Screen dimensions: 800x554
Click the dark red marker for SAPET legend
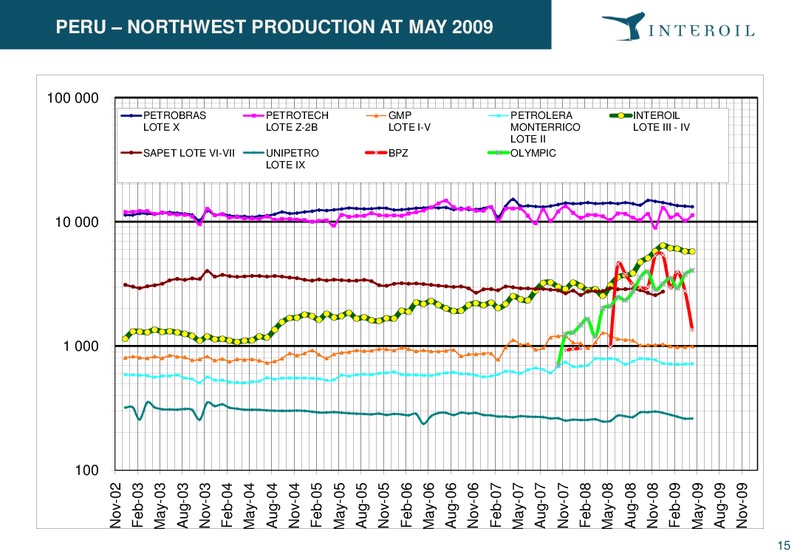click(x=131, y=153)
